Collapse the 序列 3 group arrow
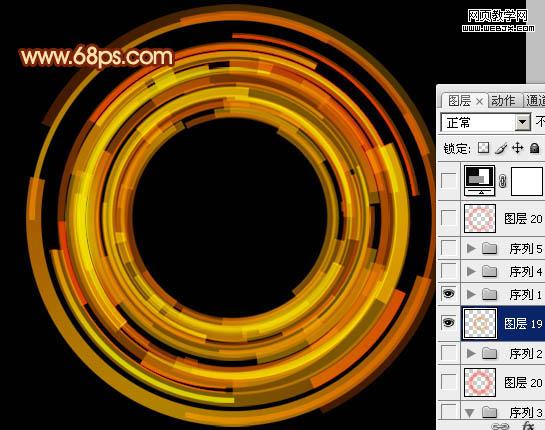Viewport: 545px width, 430px height. [470, 413]
